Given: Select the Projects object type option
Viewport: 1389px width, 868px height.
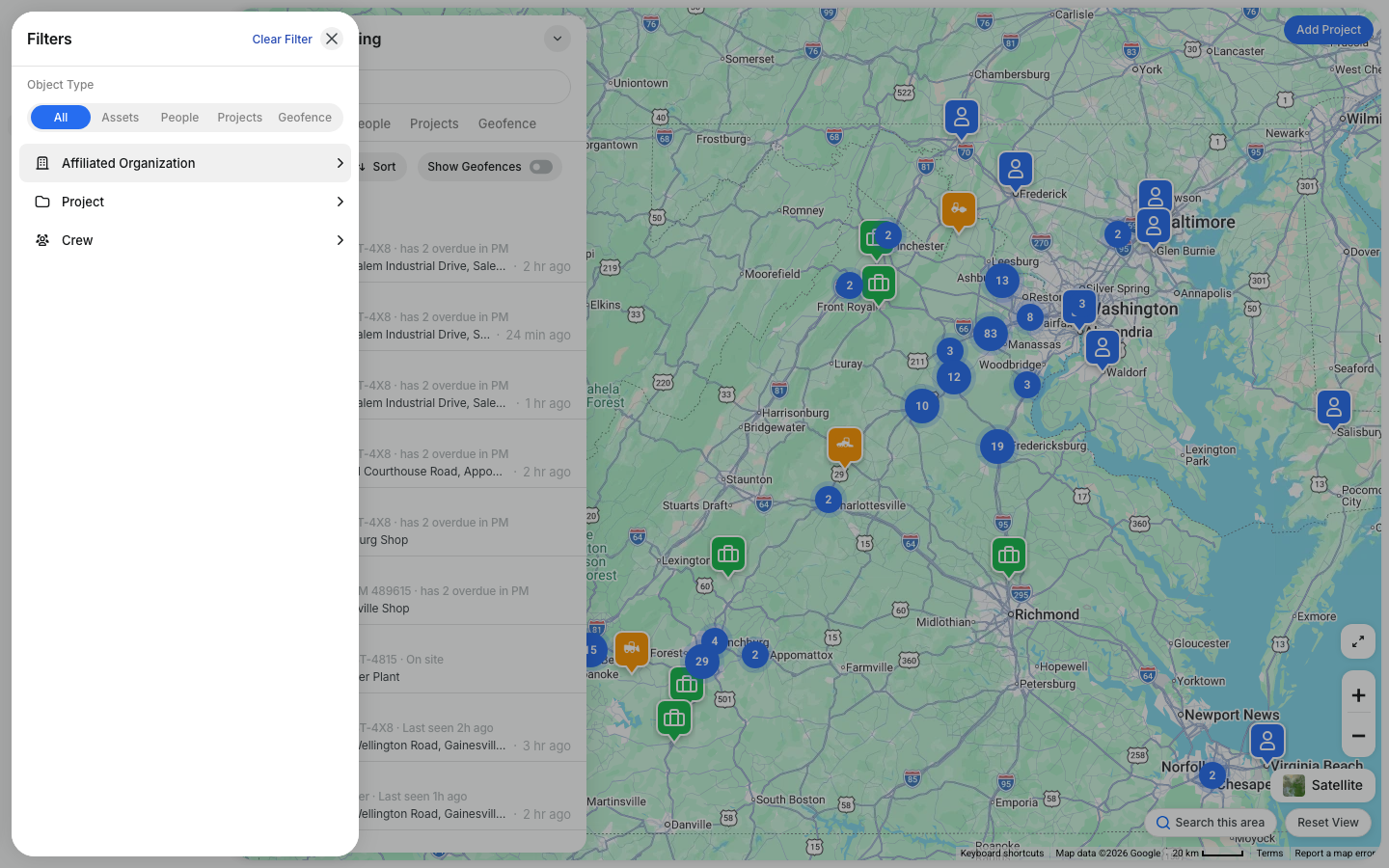Looking at the screenshot, I should tap(239, 118).
